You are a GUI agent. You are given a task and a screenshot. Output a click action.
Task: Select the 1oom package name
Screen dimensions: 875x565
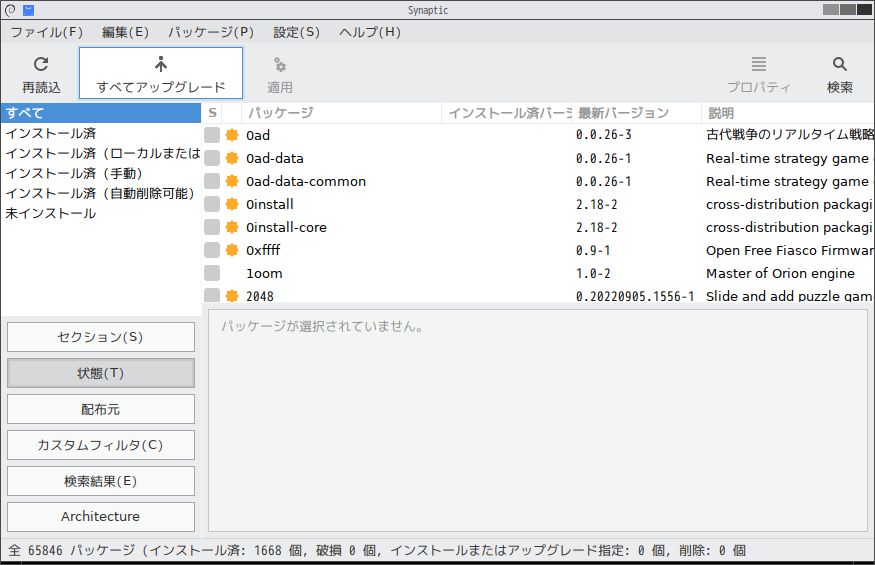tap(264, 274)
